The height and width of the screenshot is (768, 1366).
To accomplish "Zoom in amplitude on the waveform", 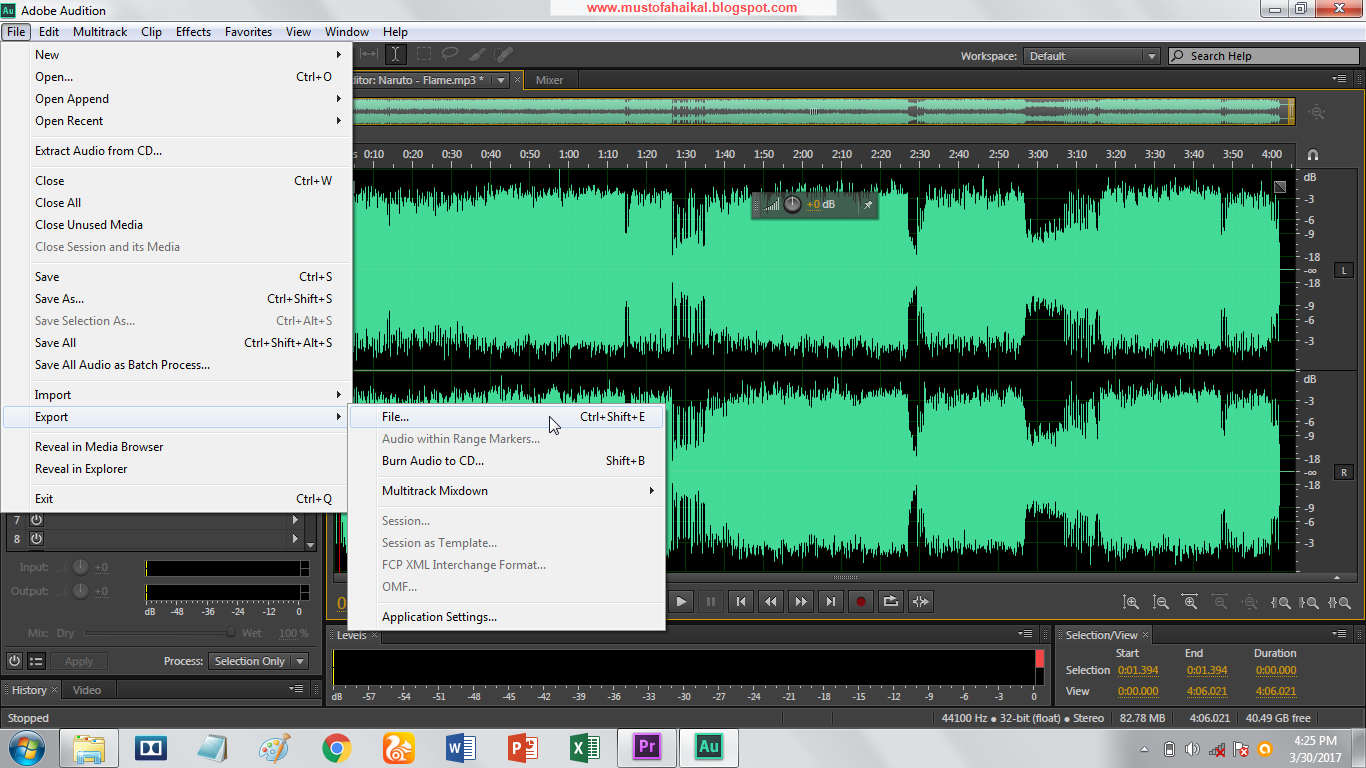I will pyautogui.click(x=1131, y=602).
